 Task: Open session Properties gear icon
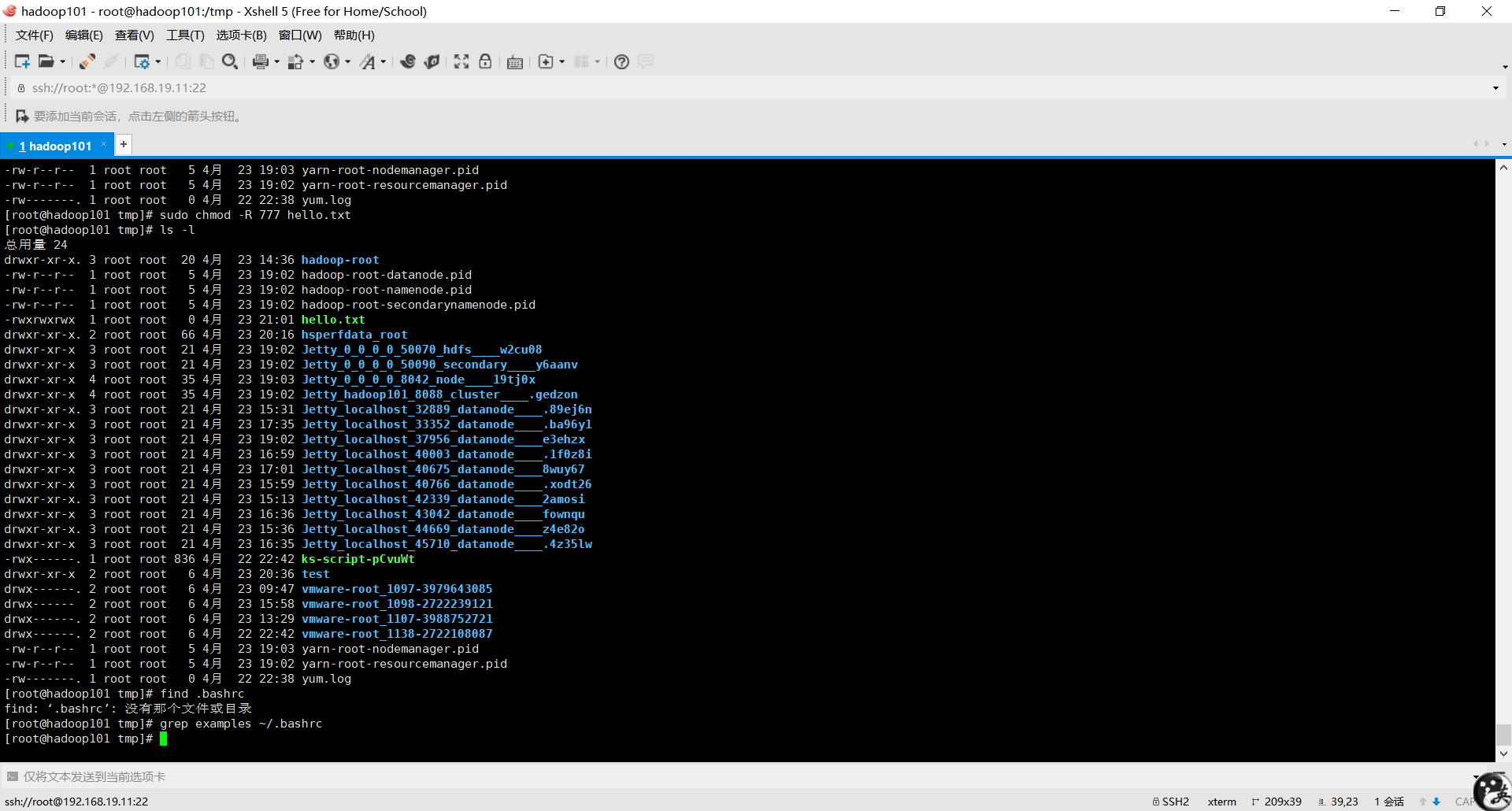click(142, 61)
